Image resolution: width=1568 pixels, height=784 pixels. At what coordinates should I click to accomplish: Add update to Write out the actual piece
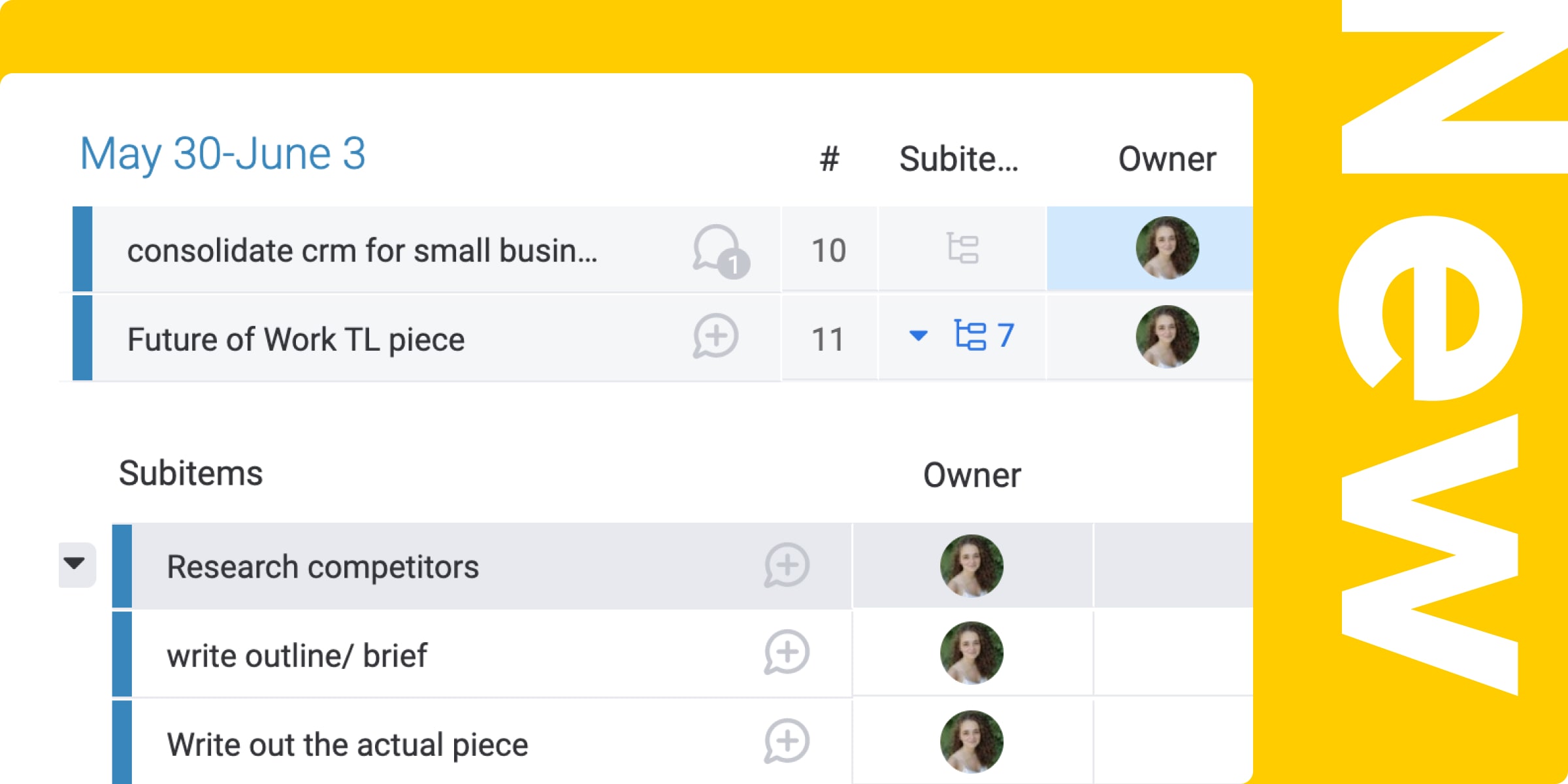tap(787, 742)
